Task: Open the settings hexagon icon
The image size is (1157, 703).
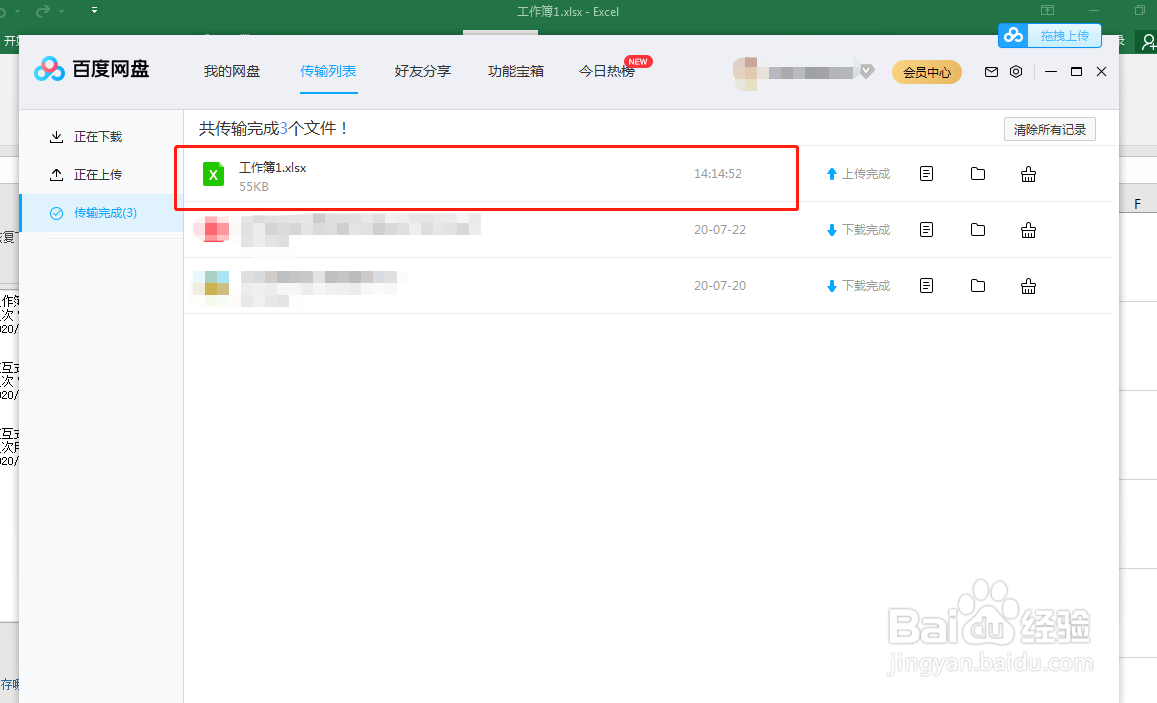Action: click(1016, 72)
